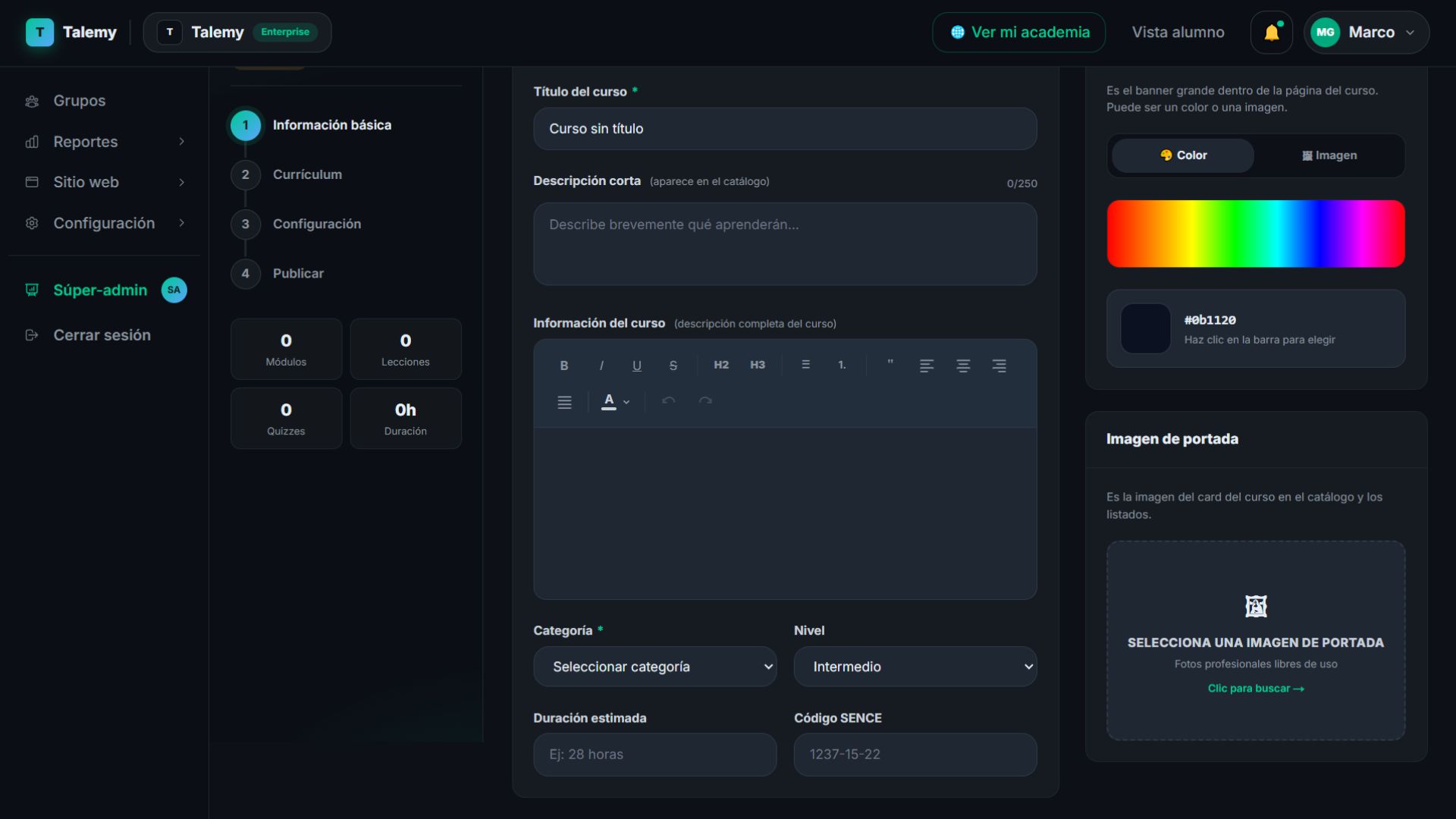
Task: Select the Imagen banner option
Action: point(1329,155)
